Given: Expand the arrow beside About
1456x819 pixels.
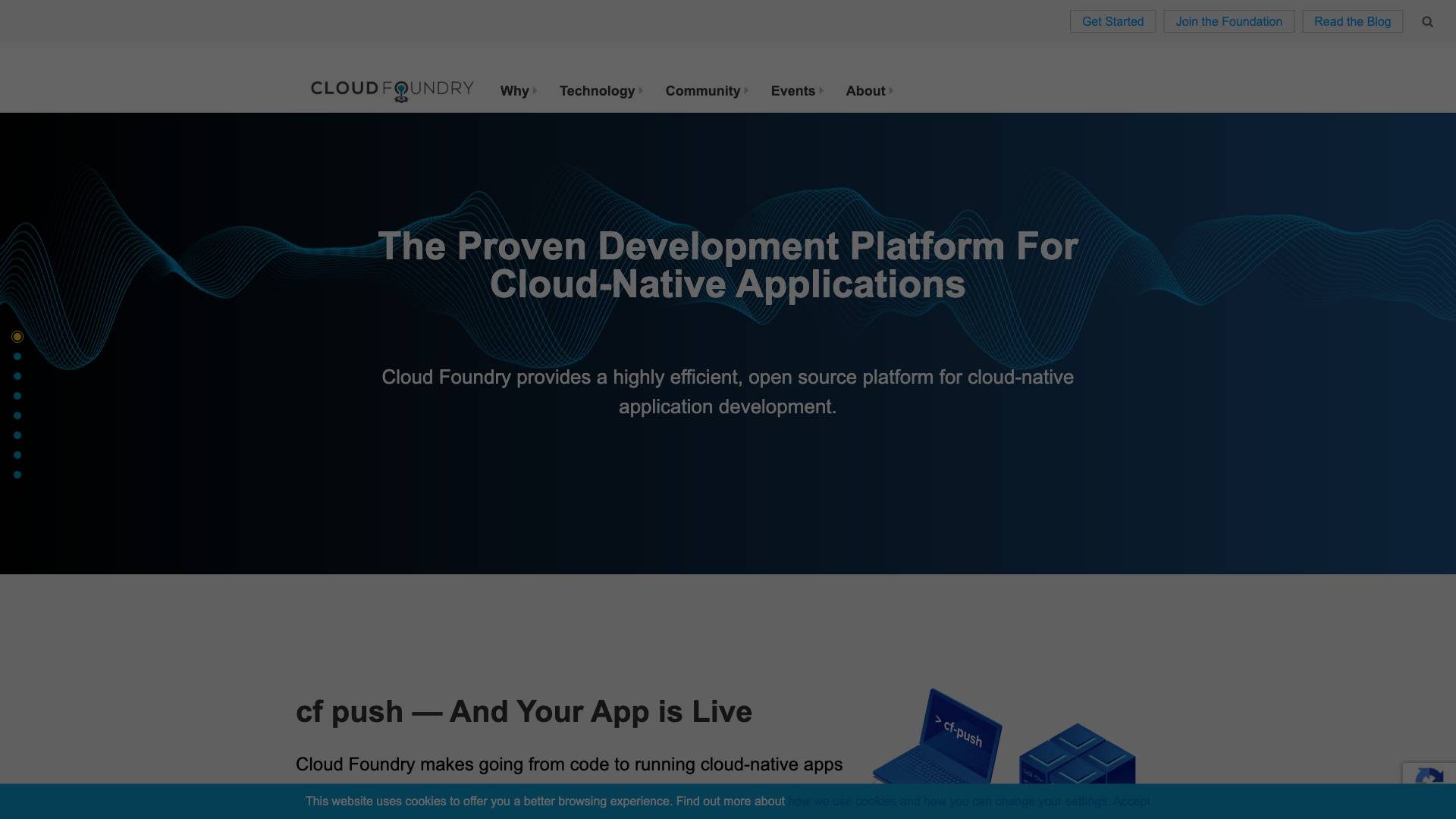Looking at the screenshot, I should click(891, 91).
